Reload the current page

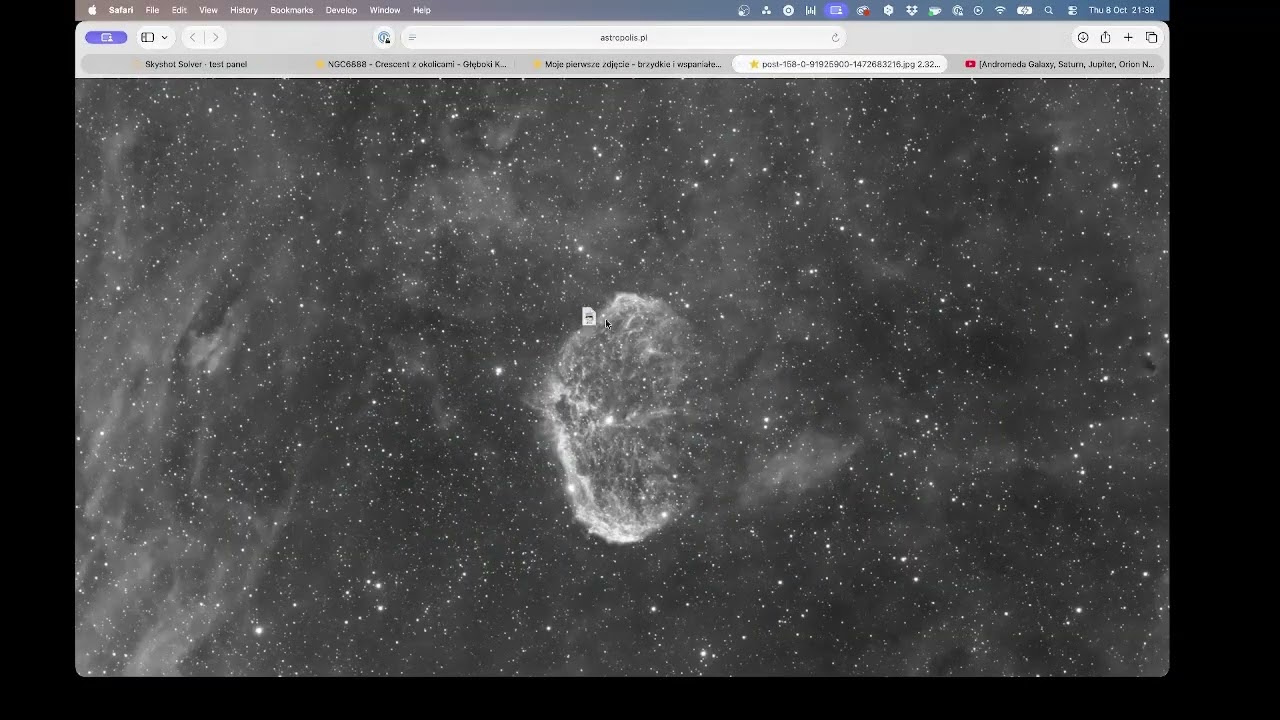(x=835, y=37)
